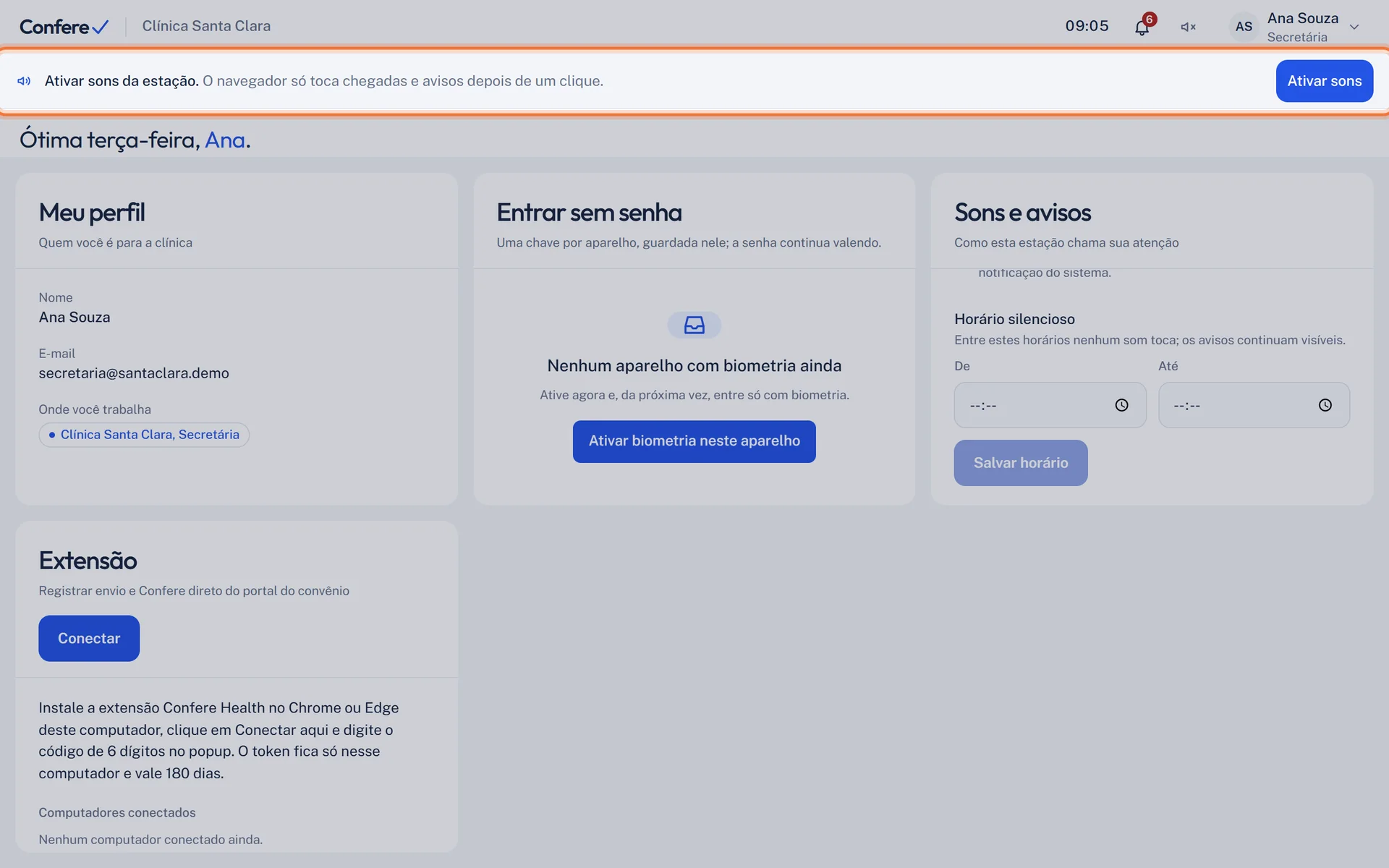Click the Conectar extension button
1389x868 pixels.
tap(89, 638)
